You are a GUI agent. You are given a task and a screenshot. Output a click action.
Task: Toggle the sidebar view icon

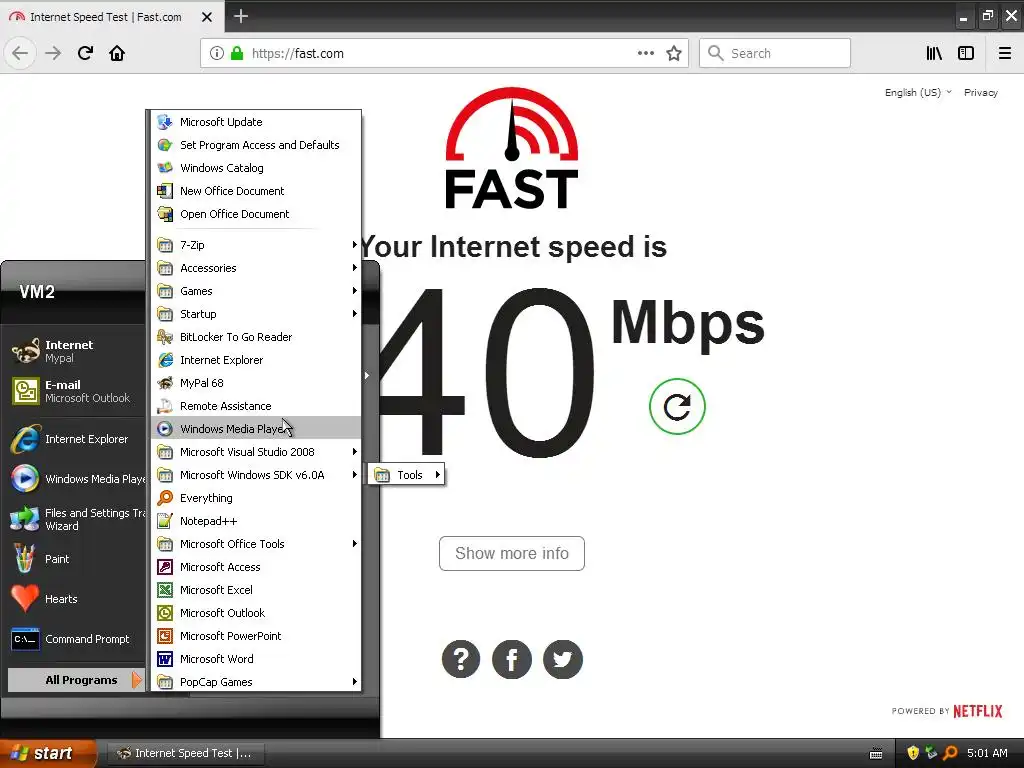click(x=966, y=54)
